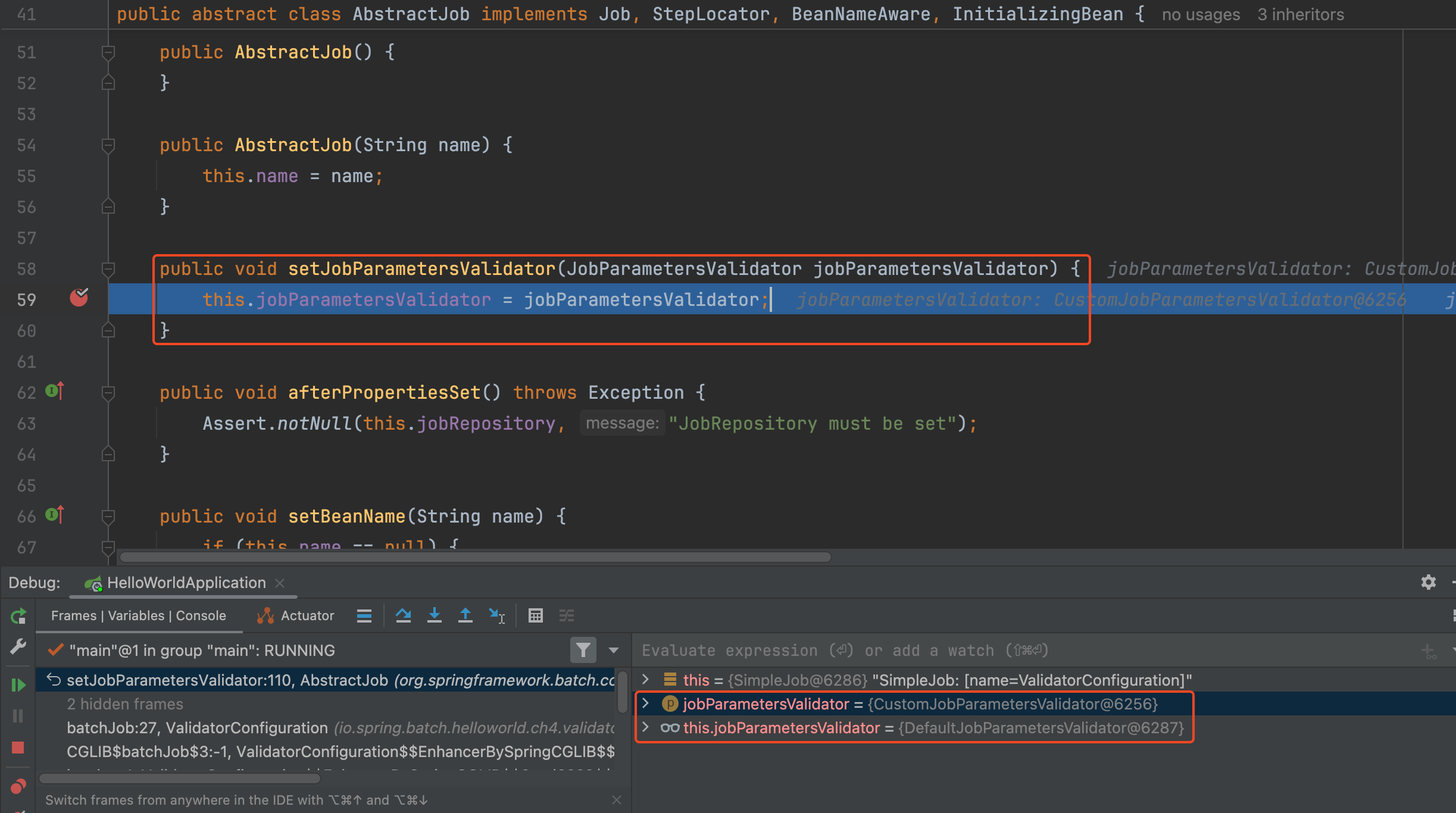This screenshot has width=1456, height=813.
Task: Open the thread selector dropdown arrow
Action: (614, 650)
